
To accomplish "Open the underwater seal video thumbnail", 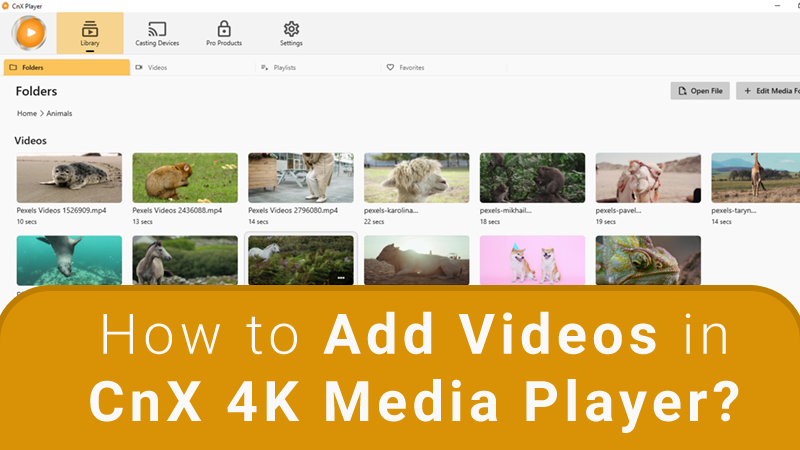I will [x=69, y=260].
